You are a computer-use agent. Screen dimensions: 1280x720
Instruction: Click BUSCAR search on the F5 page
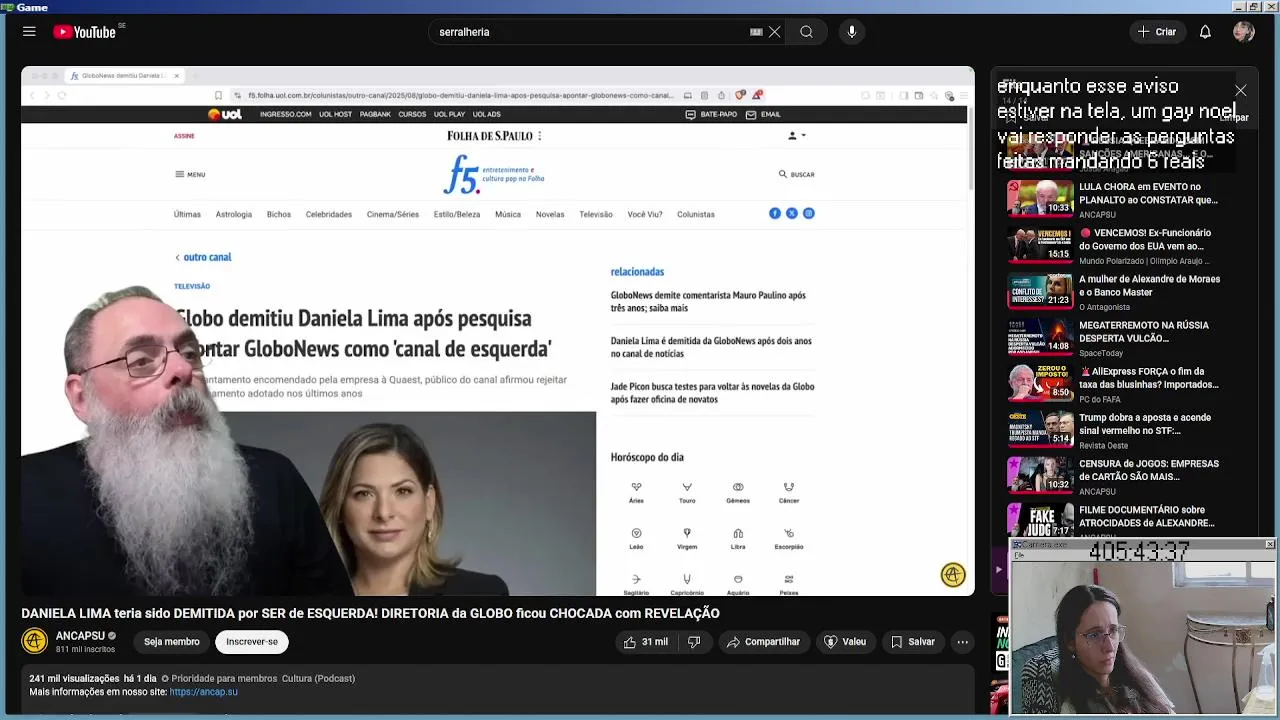coord(797,174)
